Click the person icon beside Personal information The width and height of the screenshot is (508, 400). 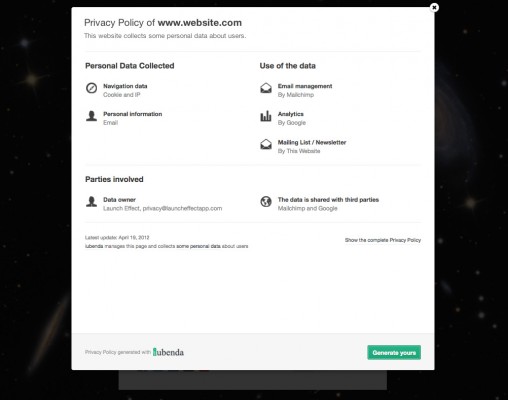(91, 116)
